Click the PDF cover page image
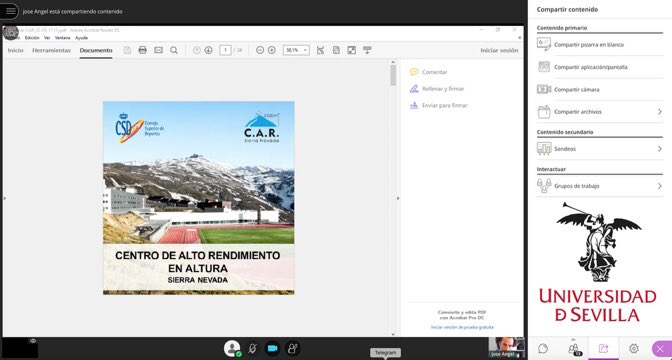This screenshot has height=360, width=672. point(198,198)
